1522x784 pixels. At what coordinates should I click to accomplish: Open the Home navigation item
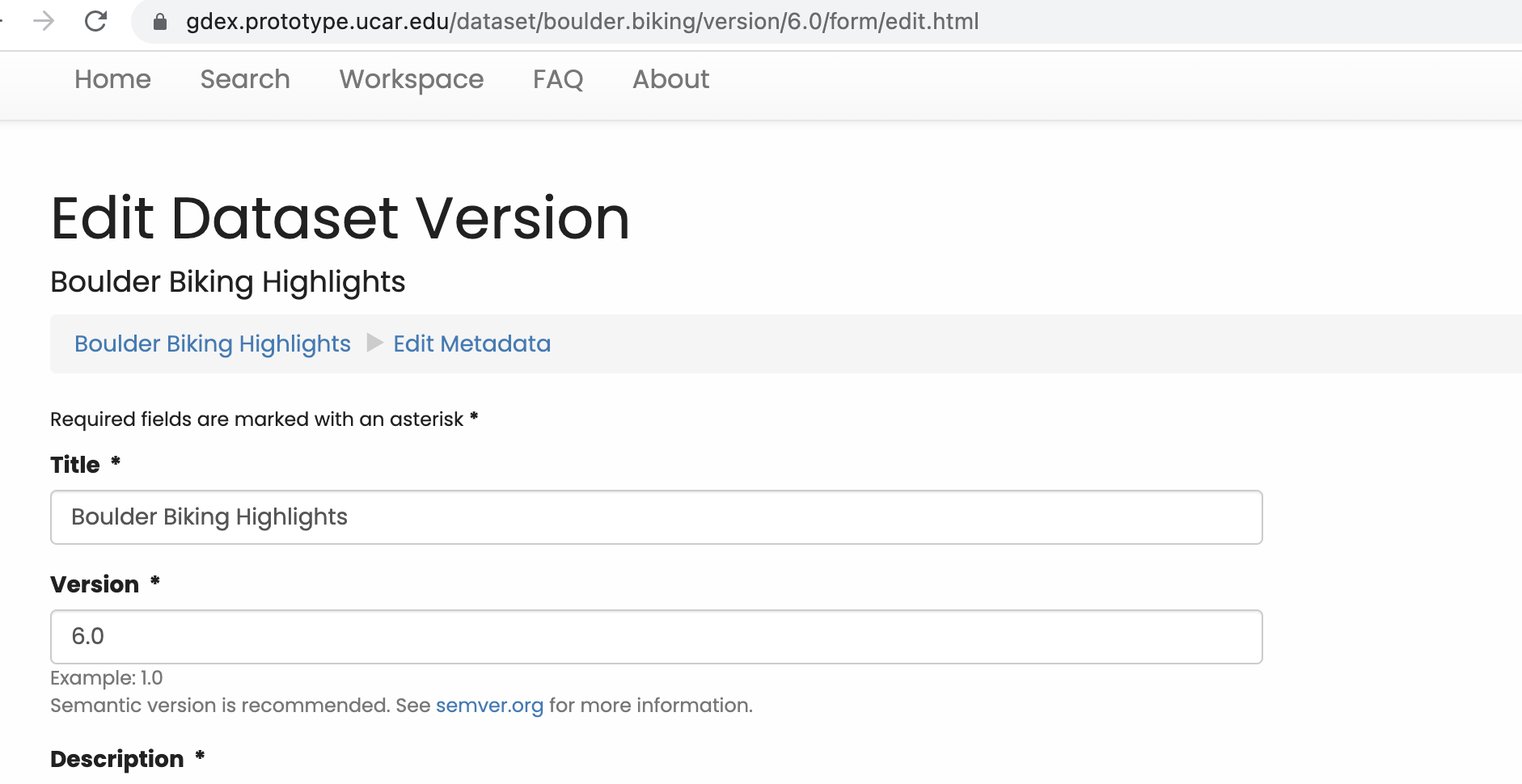pos(112,79)
